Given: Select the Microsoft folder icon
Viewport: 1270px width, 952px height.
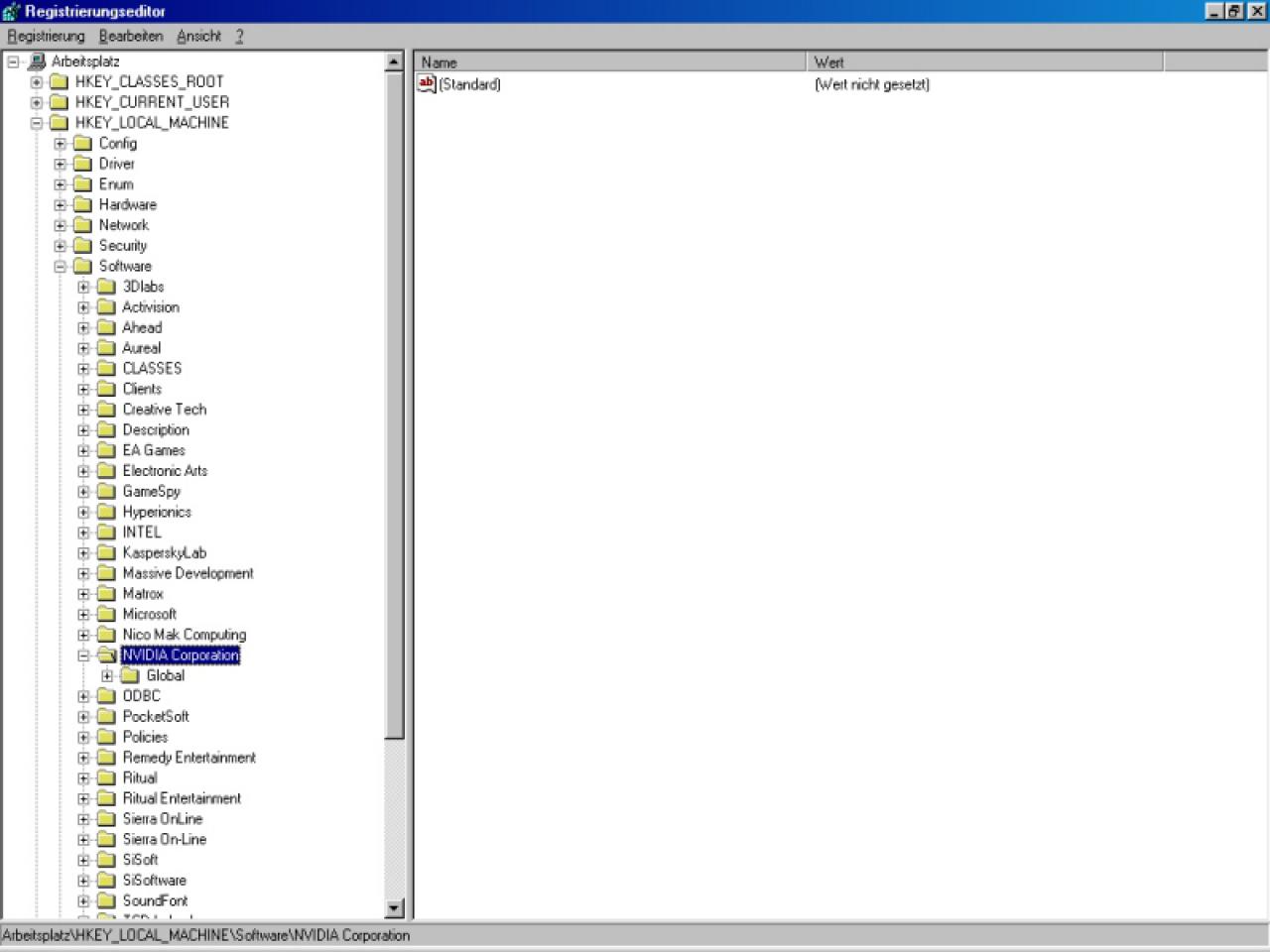Looking at the screenshot, I should [x=107, y=614].
